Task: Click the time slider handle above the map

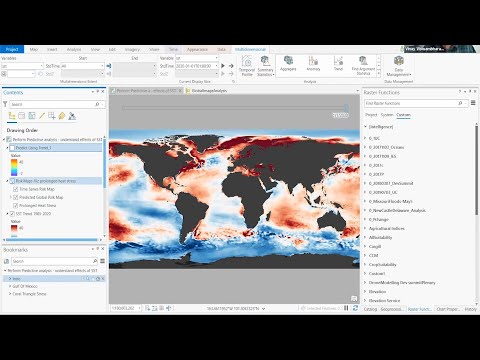Action: (x=346, y=108)
